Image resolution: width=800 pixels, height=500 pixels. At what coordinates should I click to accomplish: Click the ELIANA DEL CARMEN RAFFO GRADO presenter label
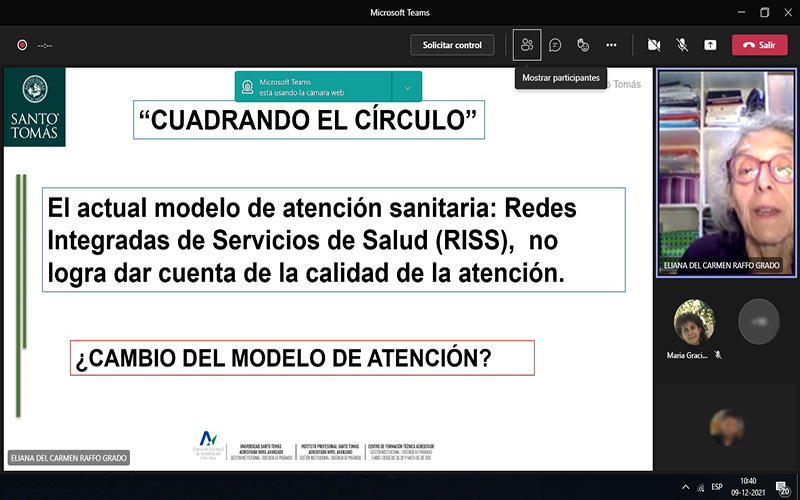point(69,458)
